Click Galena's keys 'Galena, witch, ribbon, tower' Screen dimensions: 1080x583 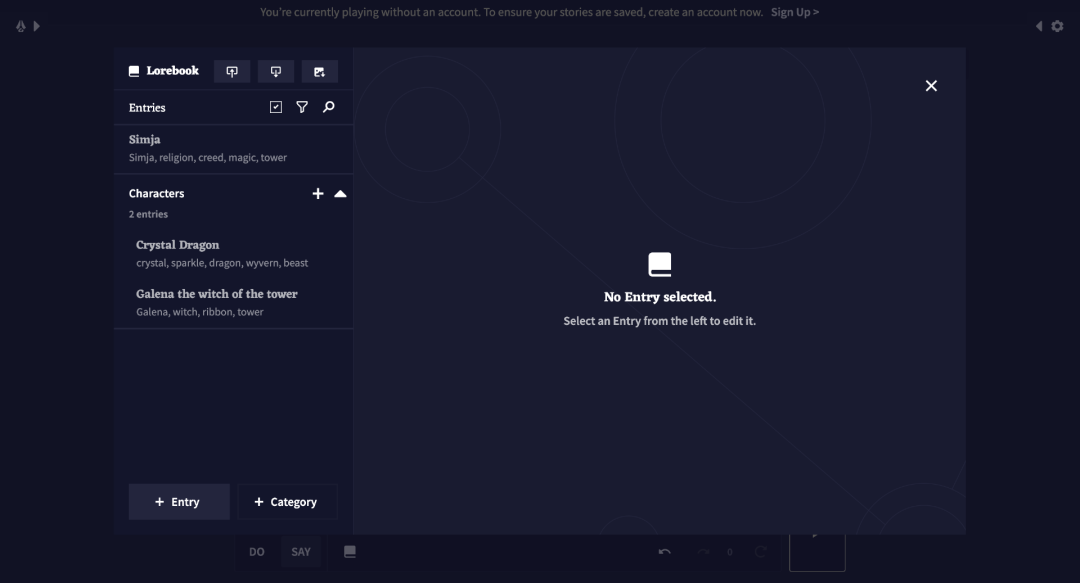tap(200, 312)
